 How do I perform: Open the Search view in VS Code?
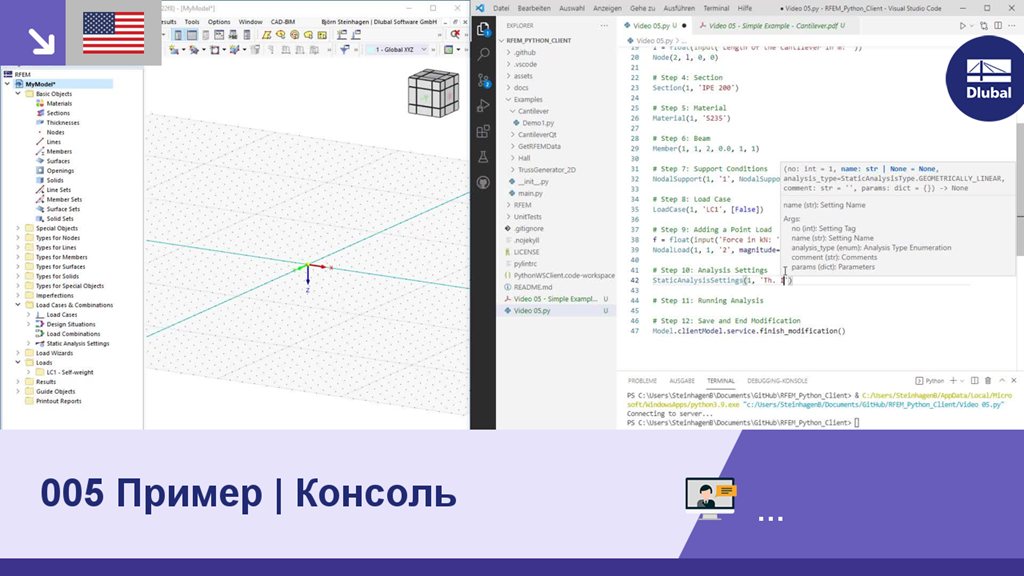click(483, 54)
